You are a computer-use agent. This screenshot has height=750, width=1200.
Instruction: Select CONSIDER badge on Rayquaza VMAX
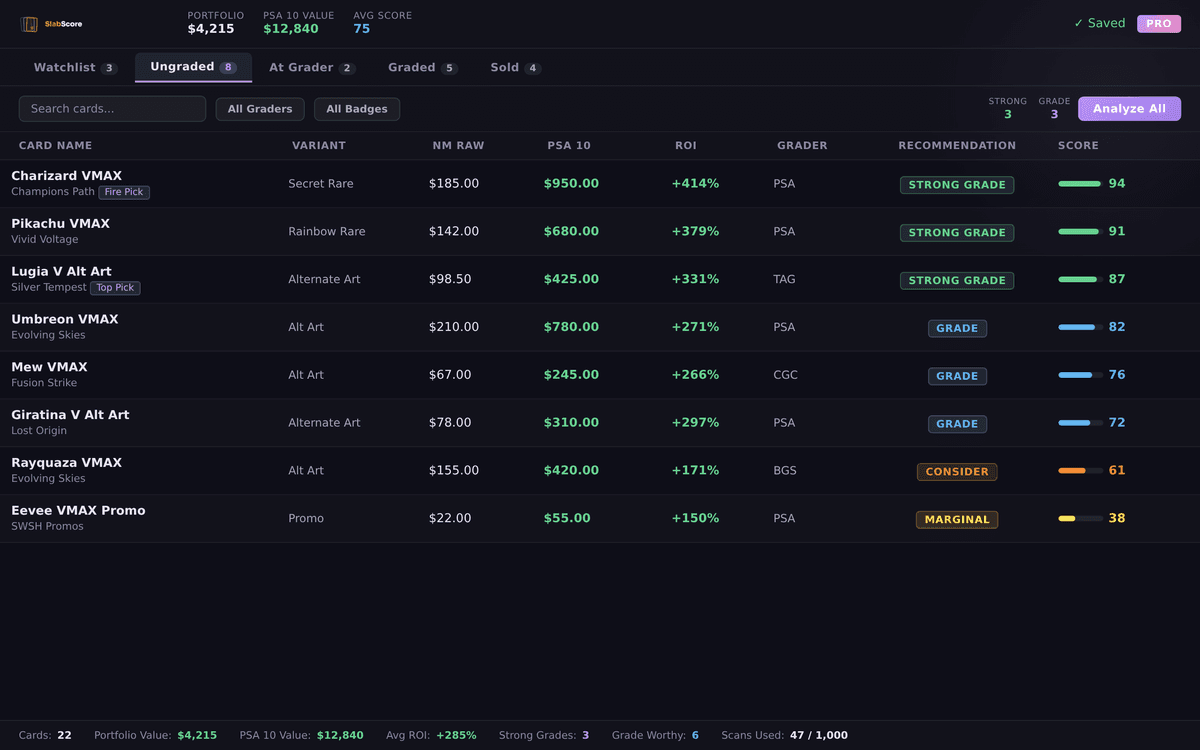pos(956,471)
